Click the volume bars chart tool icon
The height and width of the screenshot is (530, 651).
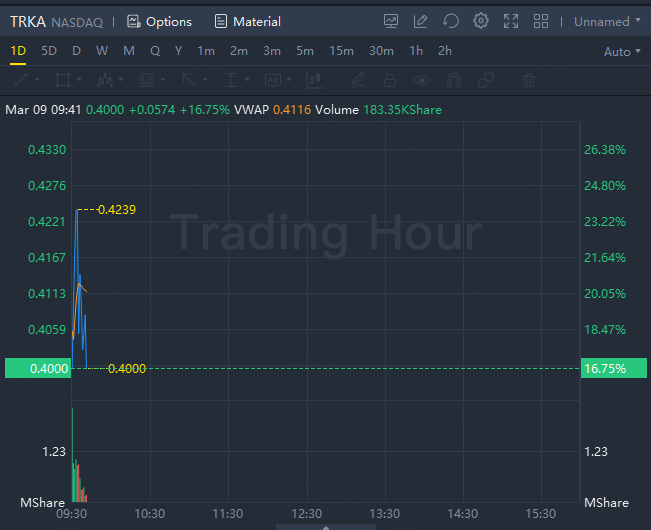315,80
